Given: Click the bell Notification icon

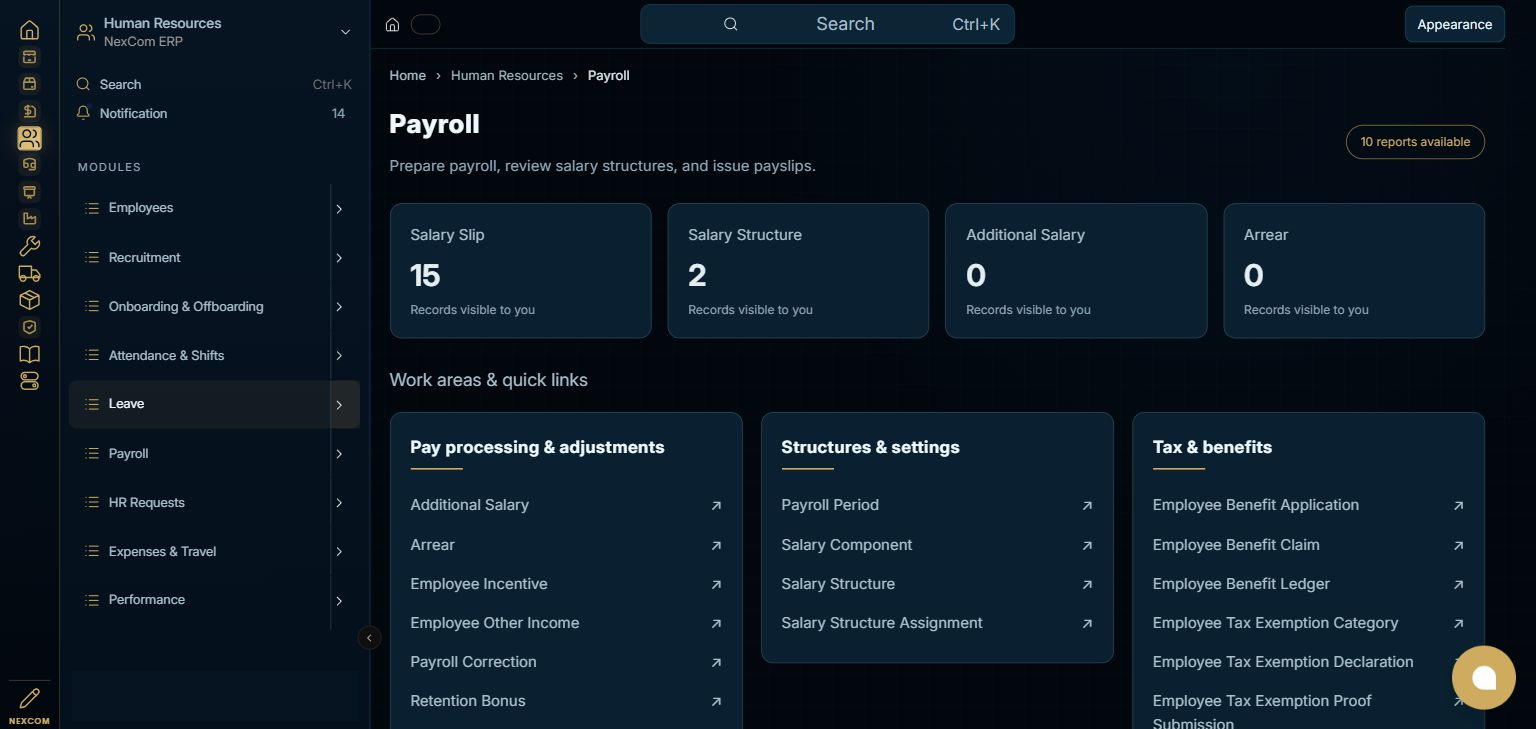Looking at the screenshot, I should pyautogui.click(x=83, y=113).
